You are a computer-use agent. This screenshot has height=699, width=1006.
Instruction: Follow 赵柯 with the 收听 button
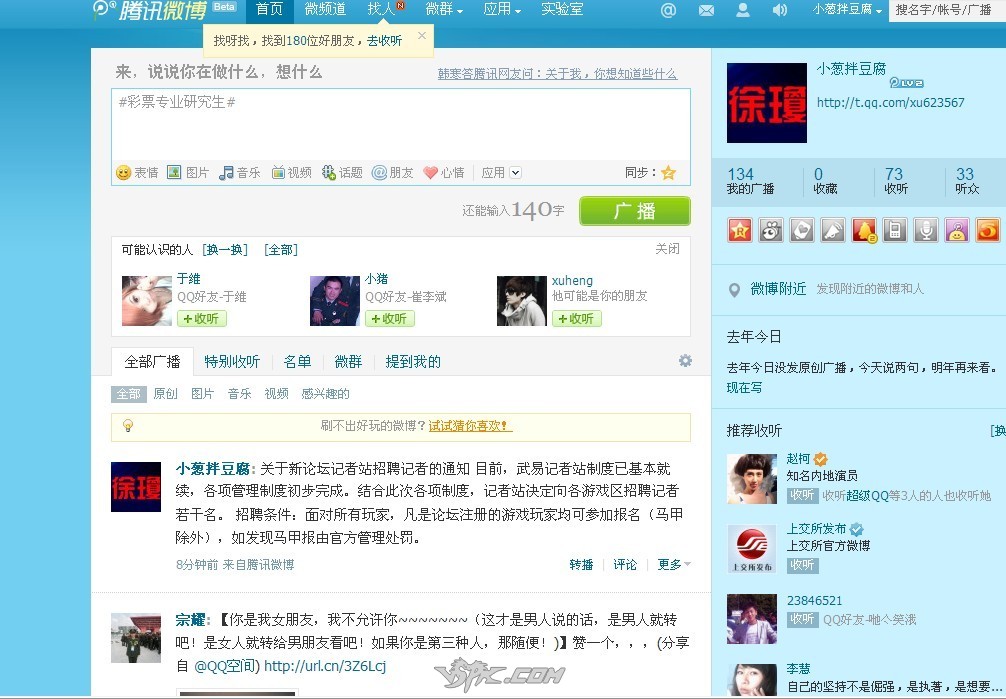click(x=802, y=495)
